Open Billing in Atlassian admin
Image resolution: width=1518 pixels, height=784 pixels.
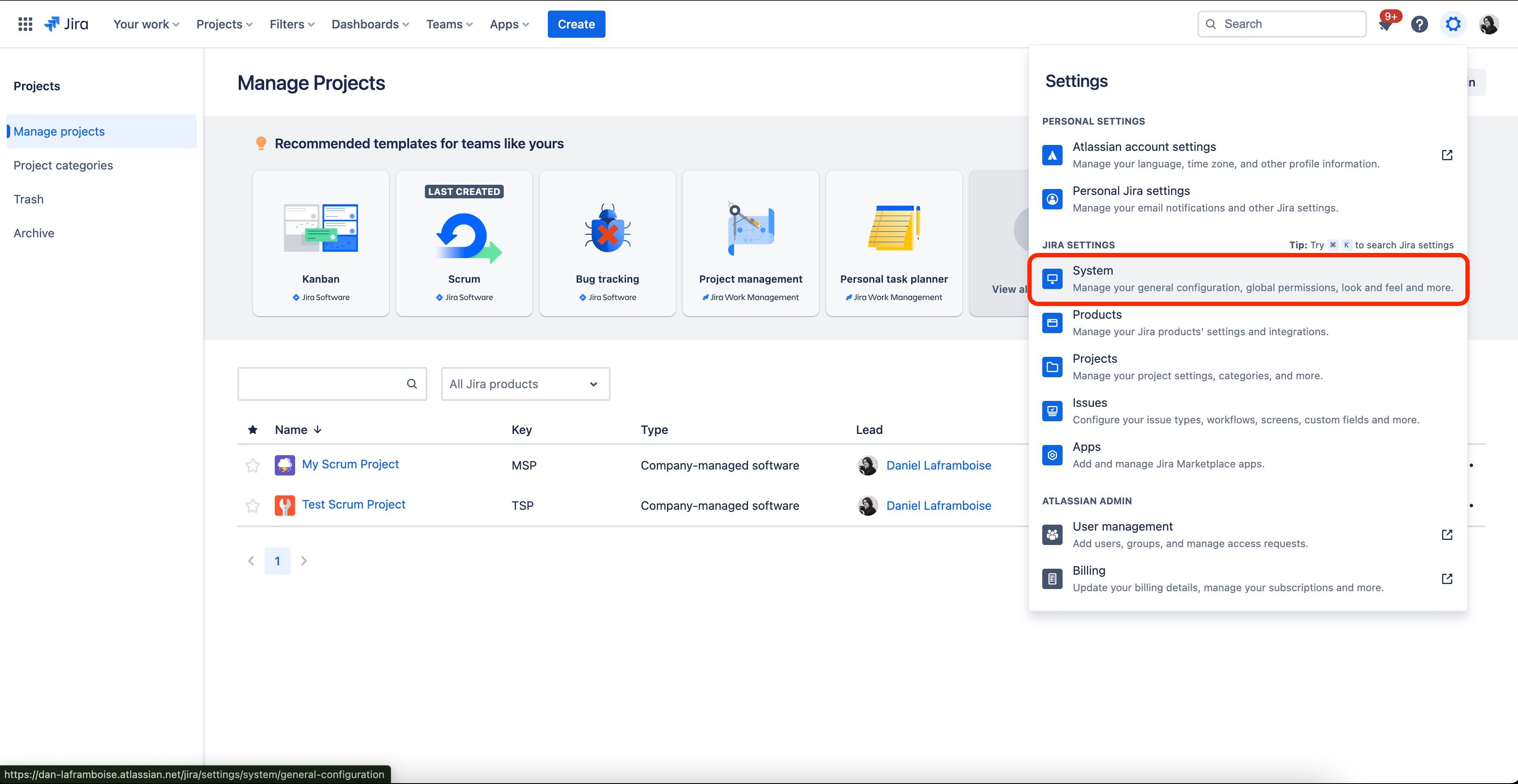1248,579
